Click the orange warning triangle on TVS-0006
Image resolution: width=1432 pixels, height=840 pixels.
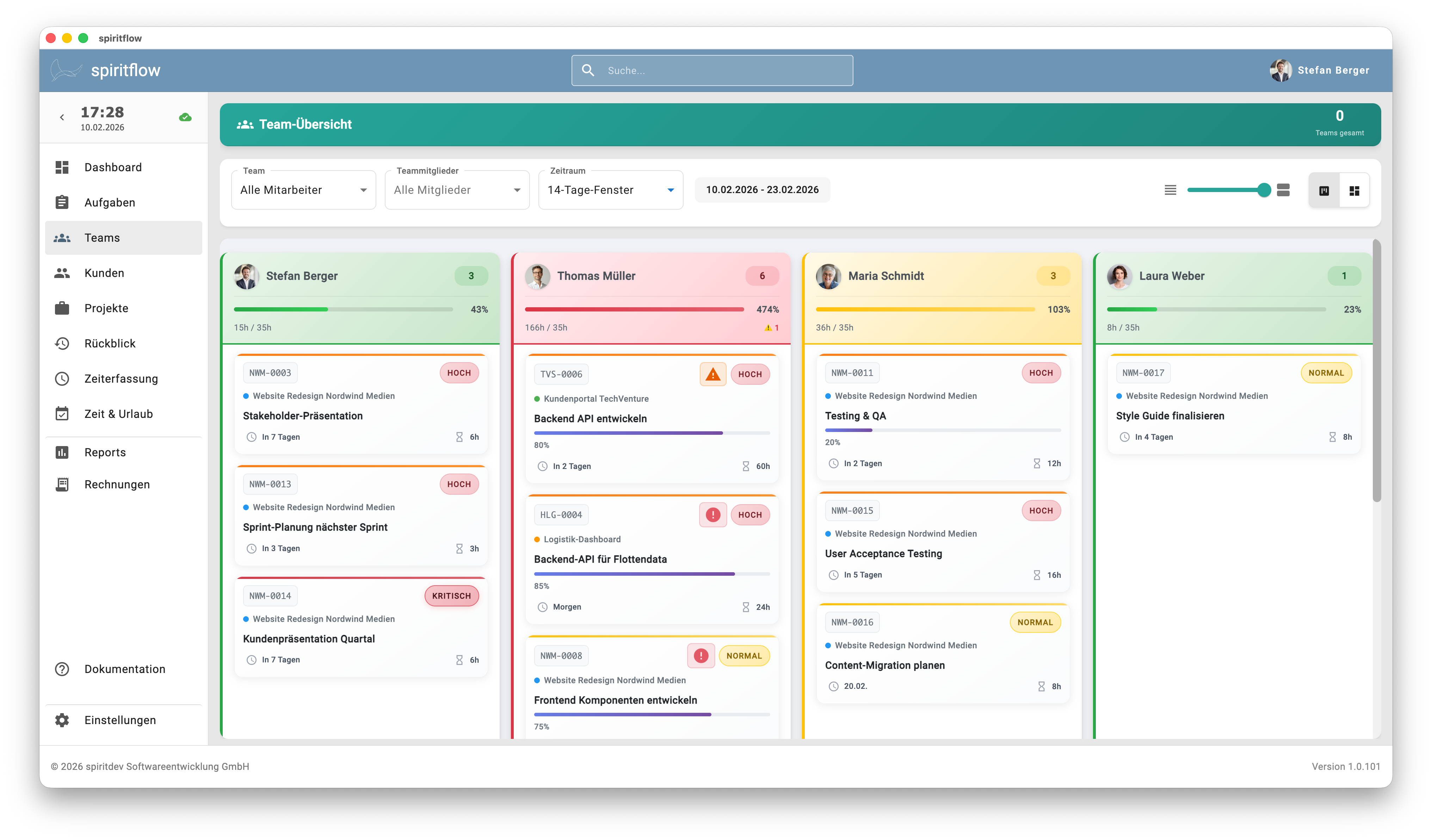pos(712,374)
